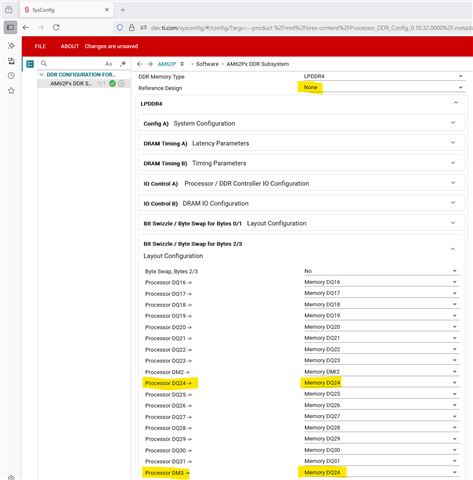Reload the page with refresh icon
The image size is (473, 480).
pyautogui.click(x=56, y=27)
